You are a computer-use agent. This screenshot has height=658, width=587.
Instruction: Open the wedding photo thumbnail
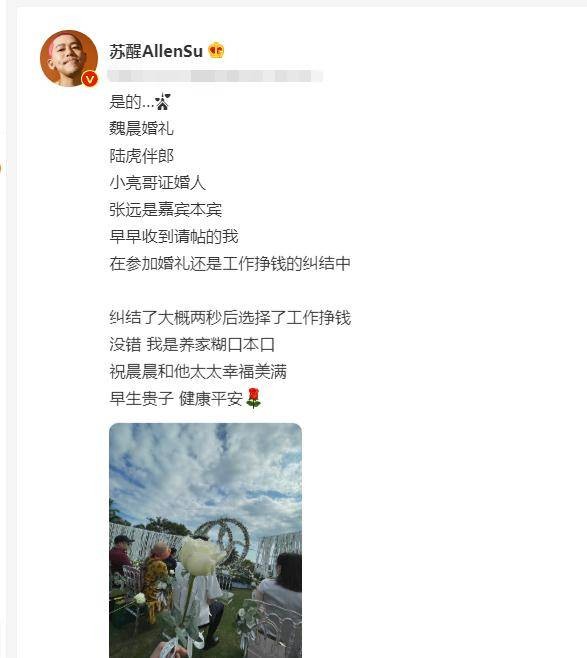[x=205, y=540]
